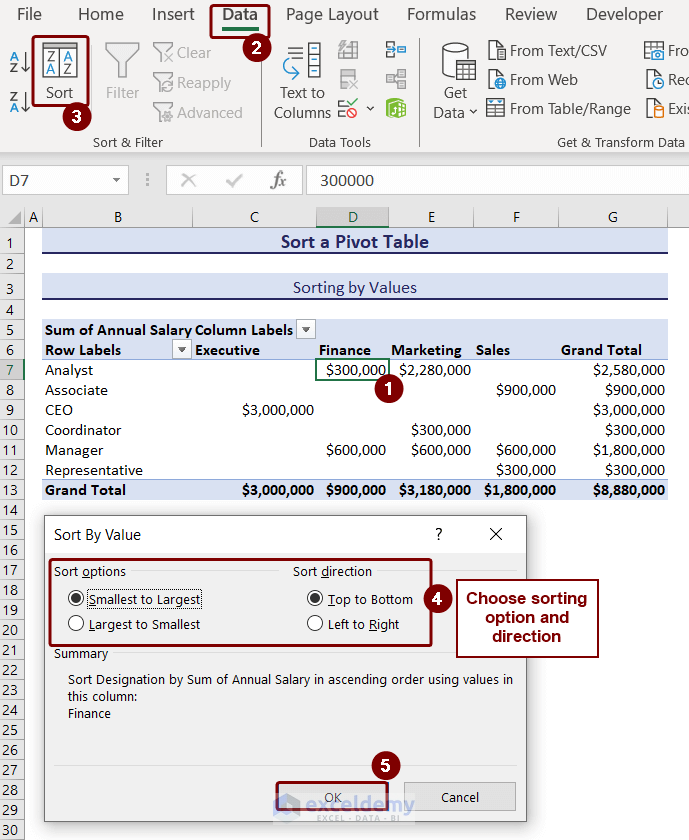Click the Filter funnel icon
Image resolution: width=689 pixels, height=840 pixels.
click(122, 72)
